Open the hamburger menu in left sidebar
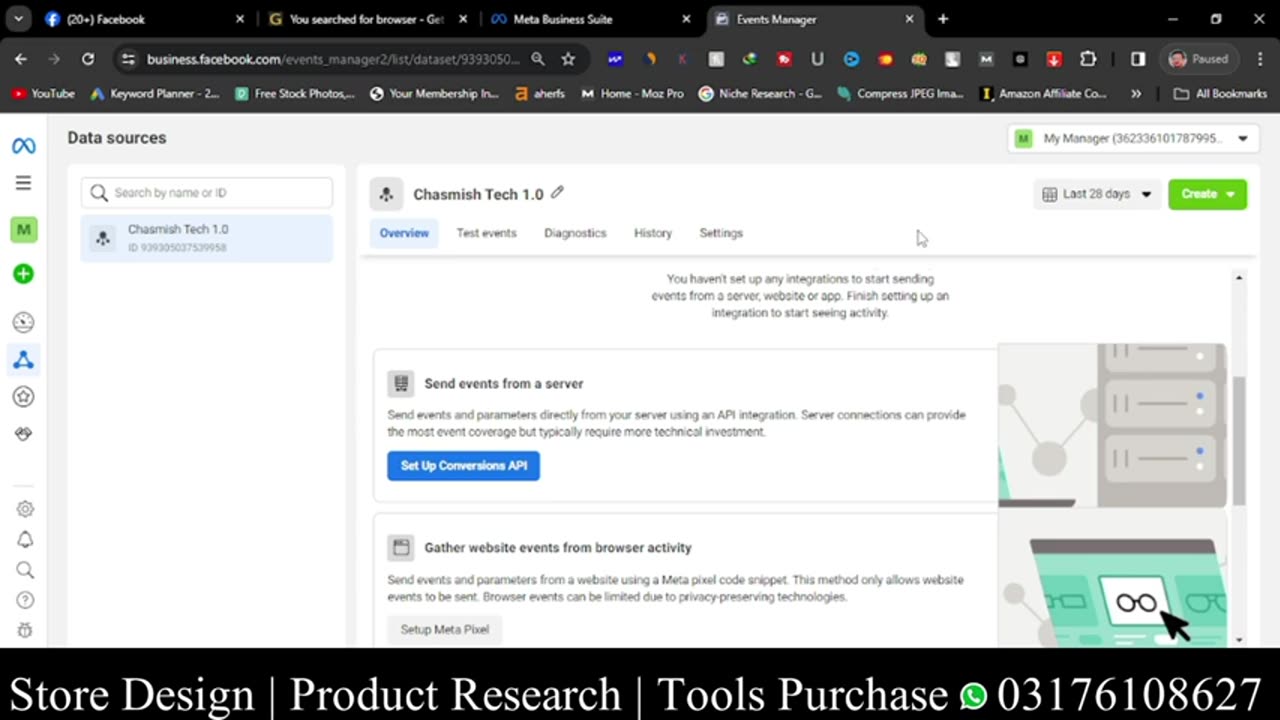 pos(23,183)
